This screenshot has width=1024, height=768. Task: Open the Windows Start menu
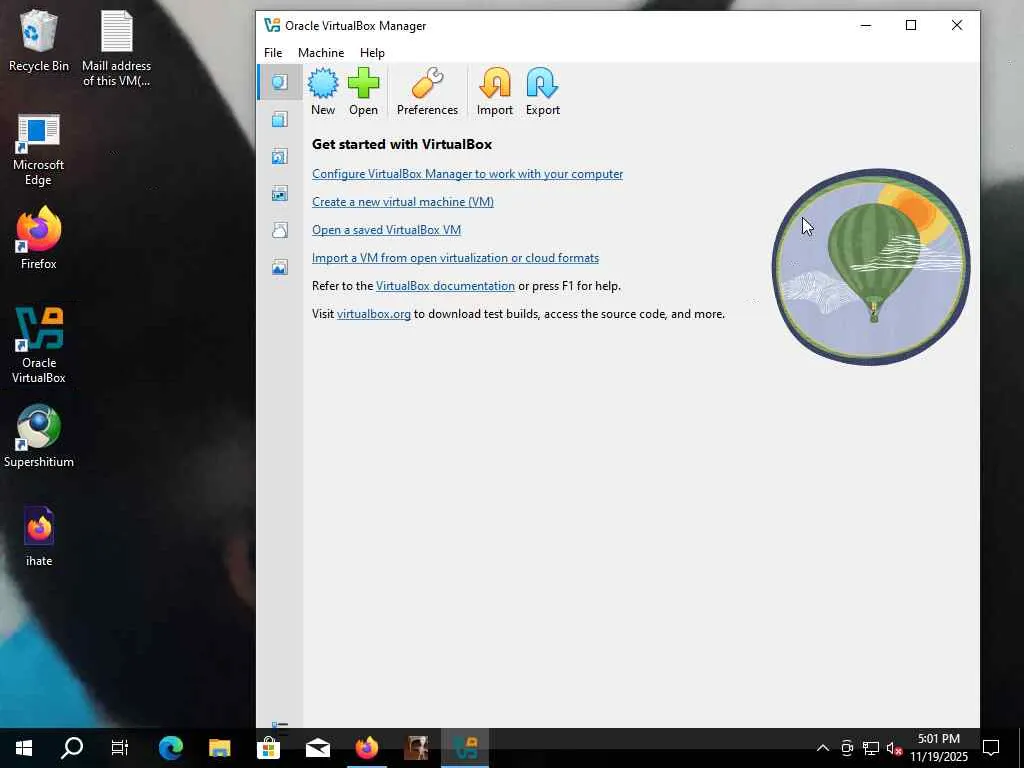point(24,748)
